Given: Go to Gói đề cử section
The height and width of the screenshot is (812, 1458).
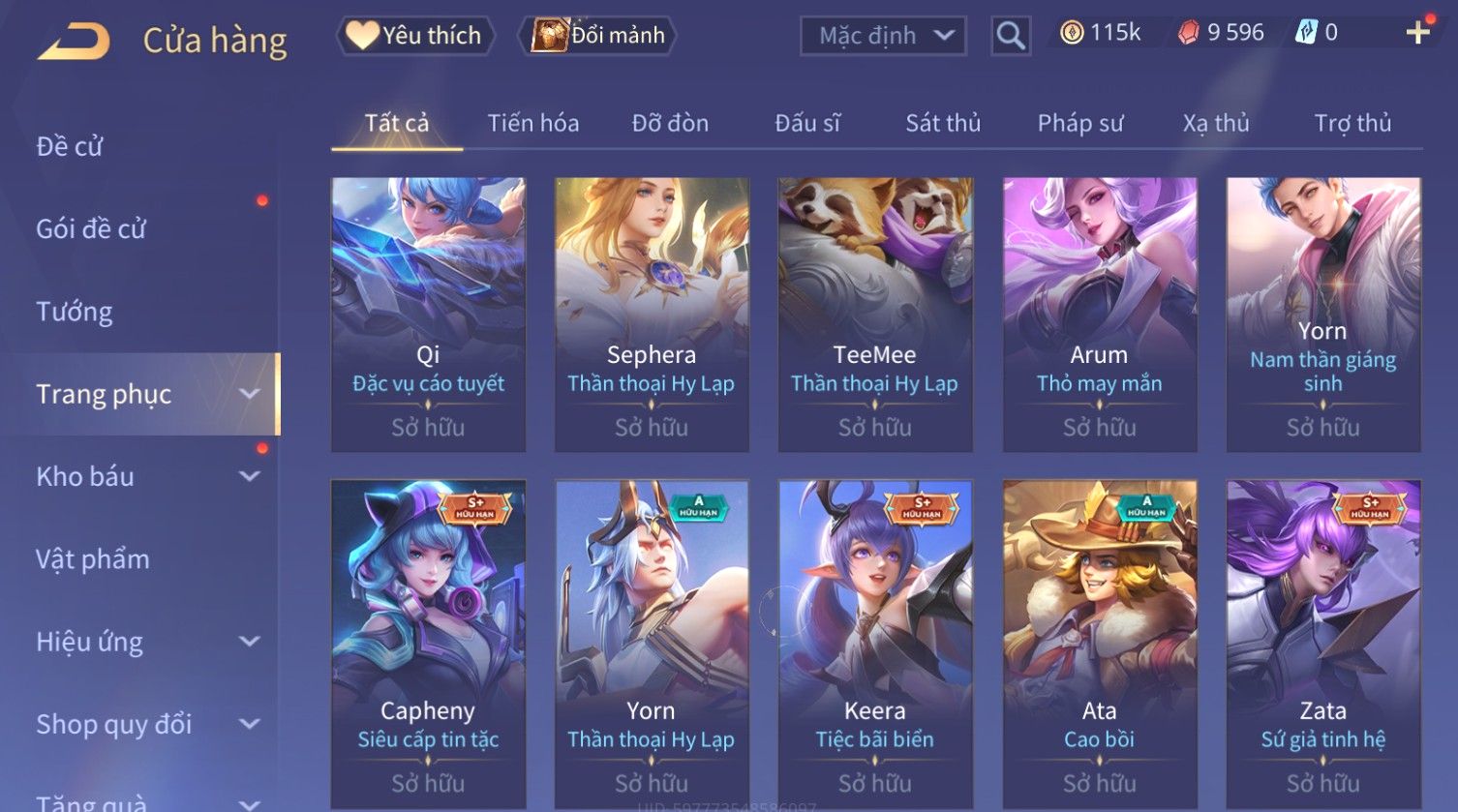Looking at the screenshot, I should [91, 229].
